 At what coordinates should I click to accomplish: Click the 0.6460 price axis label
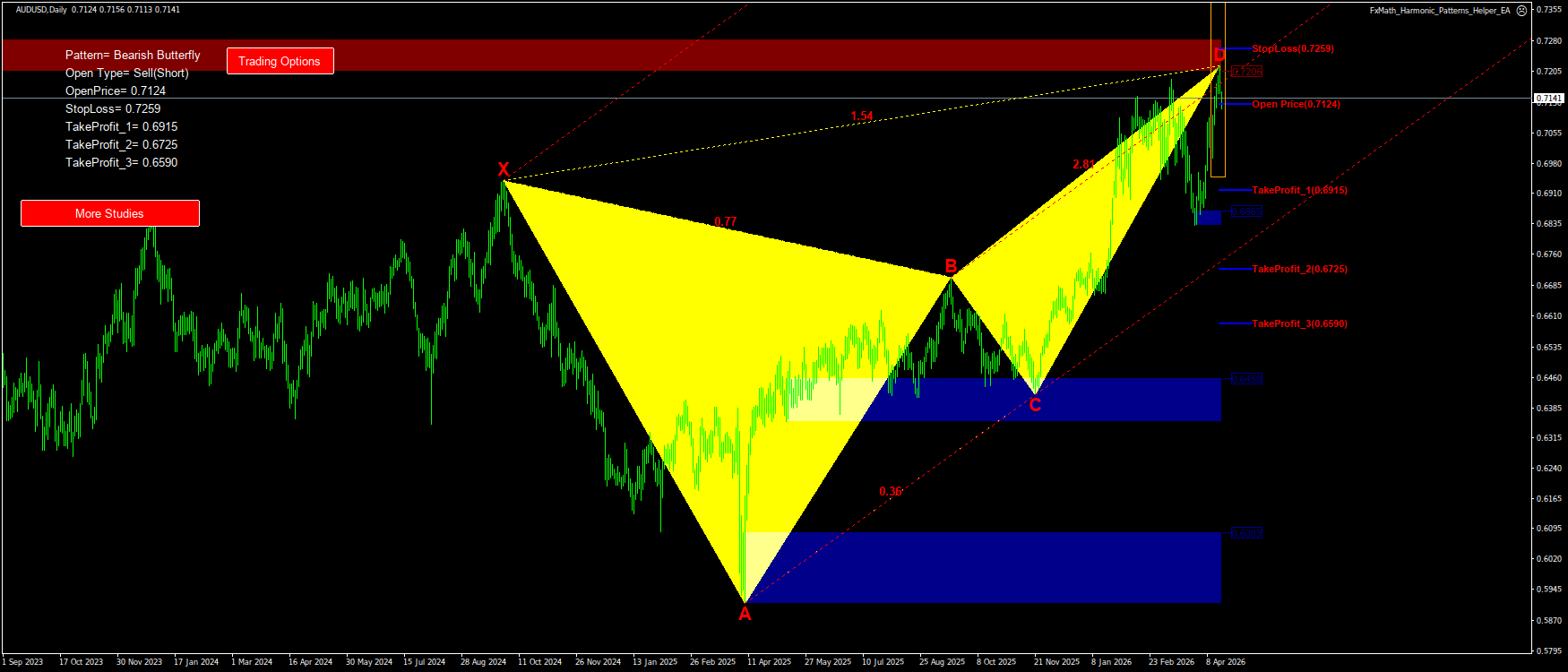click(x=1549, y=377)
